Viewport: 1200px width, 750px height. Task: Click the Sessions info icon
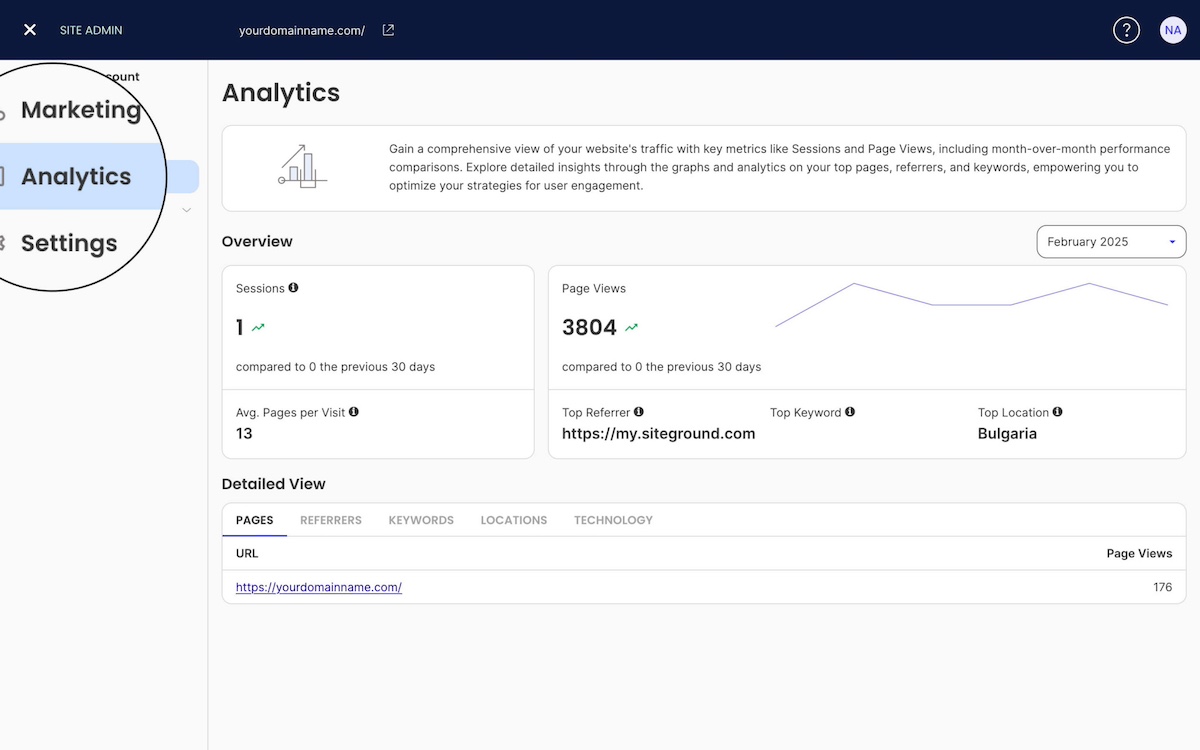[292, 288]
